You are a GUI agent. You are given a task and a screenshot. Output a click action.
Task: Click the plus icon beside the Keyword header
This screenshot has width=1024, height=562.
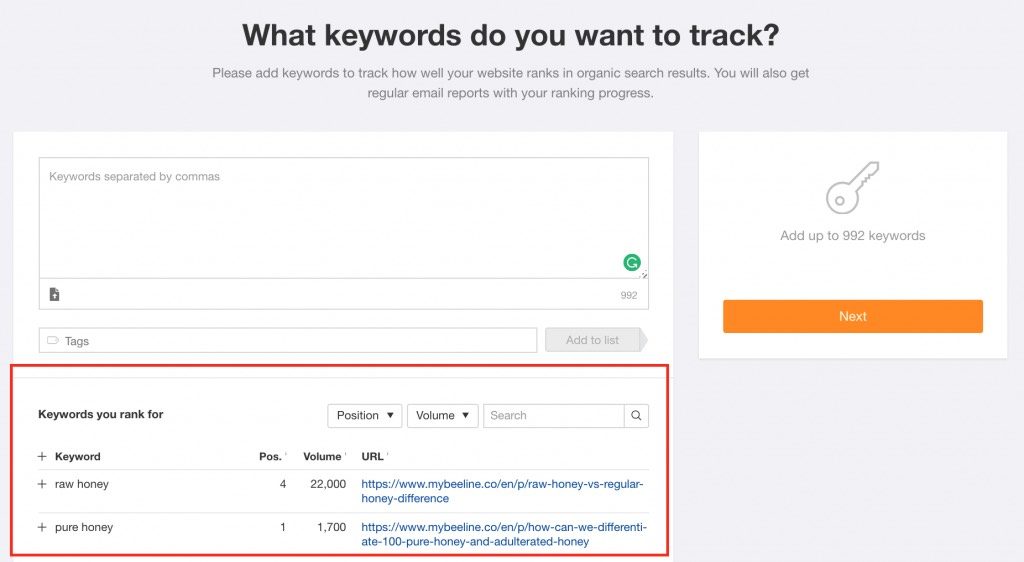tap(42, 456)
